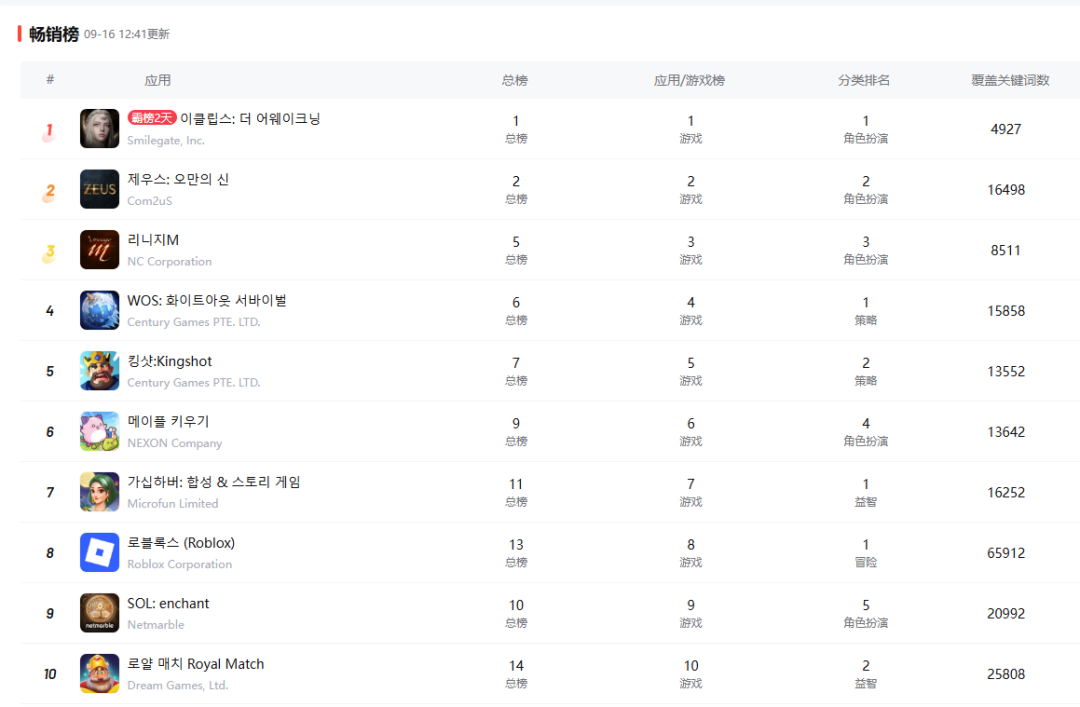Click the 应用/游戏榜 column header
The width and height of the screenshot is (1080, 707).
pos(689,81)
